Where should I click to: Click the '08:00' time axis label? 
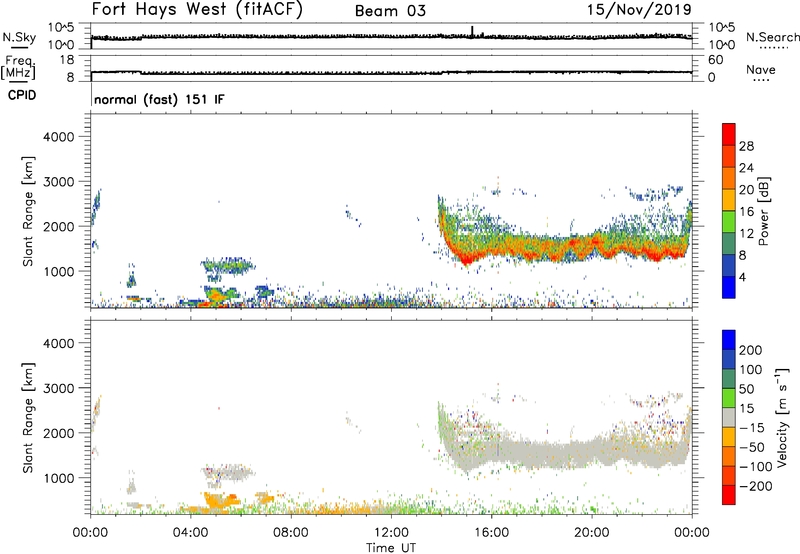(291, 533)
